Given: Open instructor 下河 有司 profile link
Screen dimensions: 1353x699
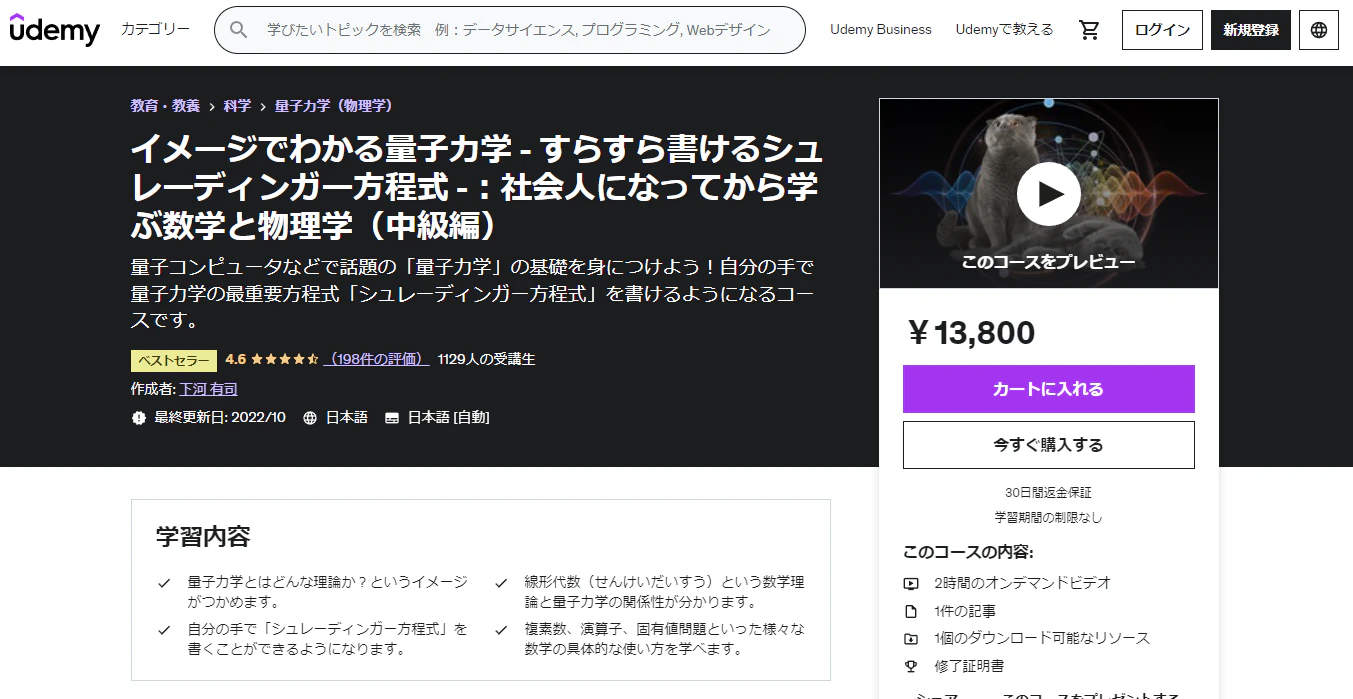Looking at the screenshot, I should [208, 389].
